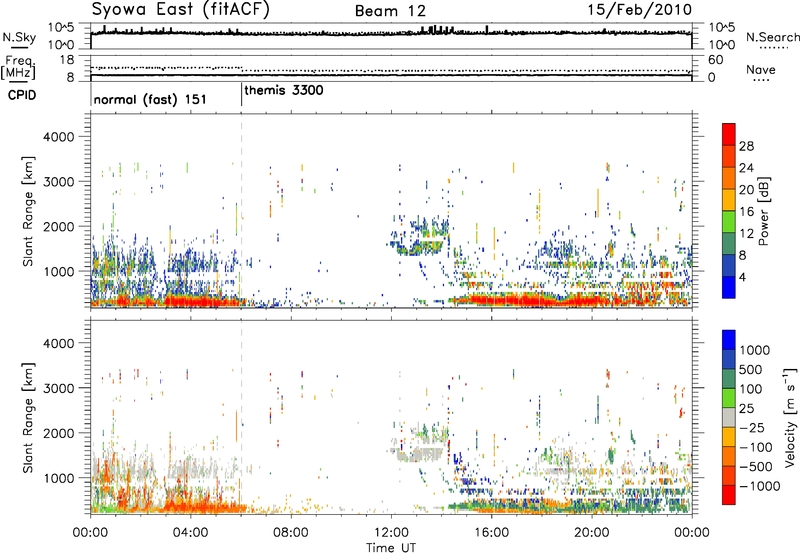
Task: Select the 'Velocity [m s-1]' colorbar title
Action: pyautogui.click(x=790, y=417)
